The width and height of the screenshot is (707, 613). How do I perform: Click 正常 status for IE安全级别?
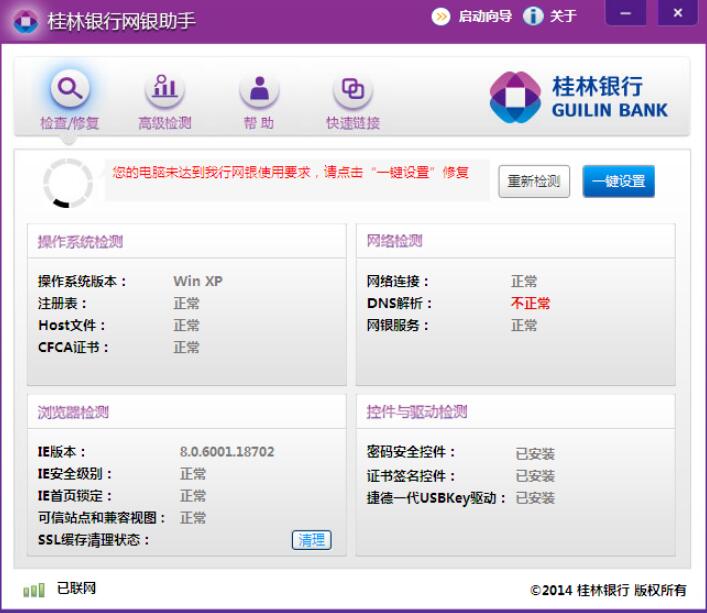(193, 474)
